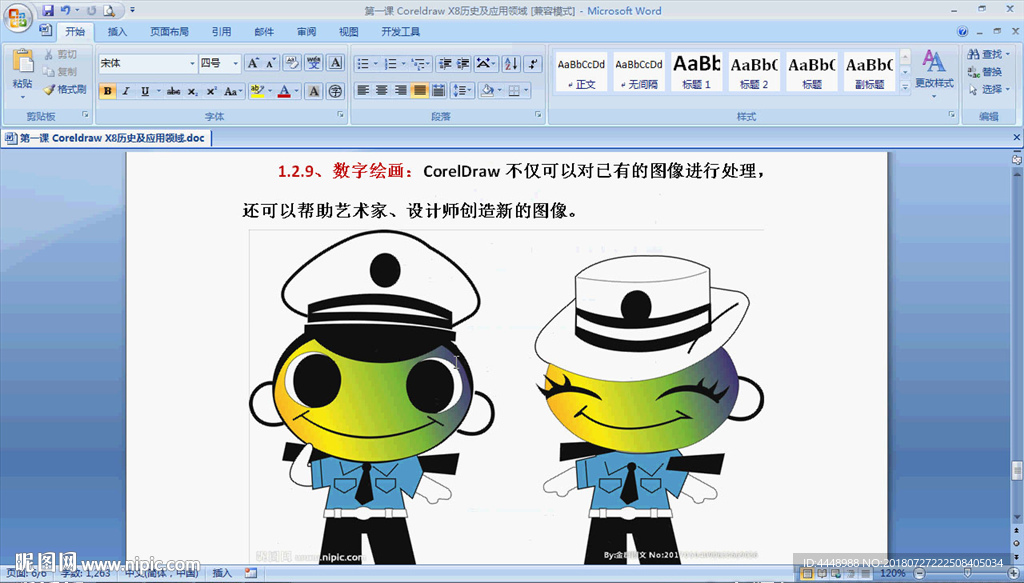Insert an enclosed character (circled 字)
1024x583 pixels.
point(336,91)
